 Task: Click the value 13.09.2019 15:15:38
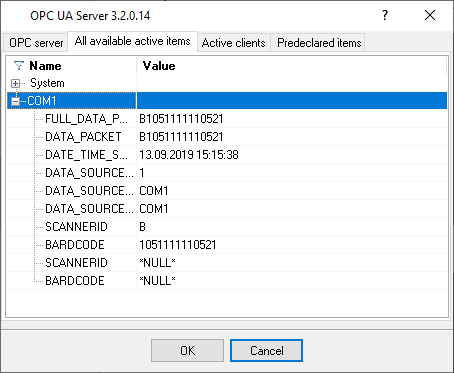(x=189, y=155)
